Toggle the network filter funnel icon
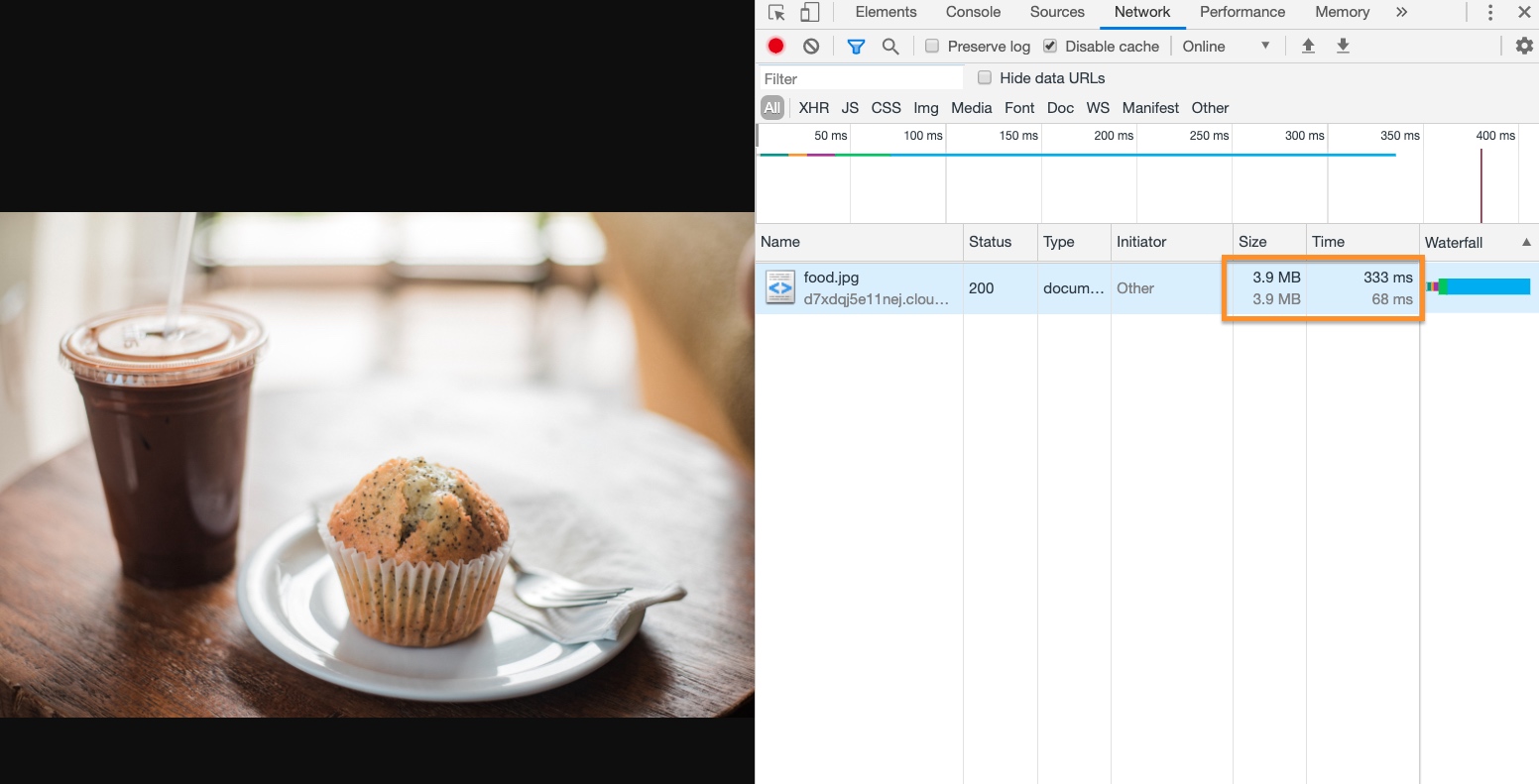Viewport: 1539px width, 784px height. coord(856,46)
